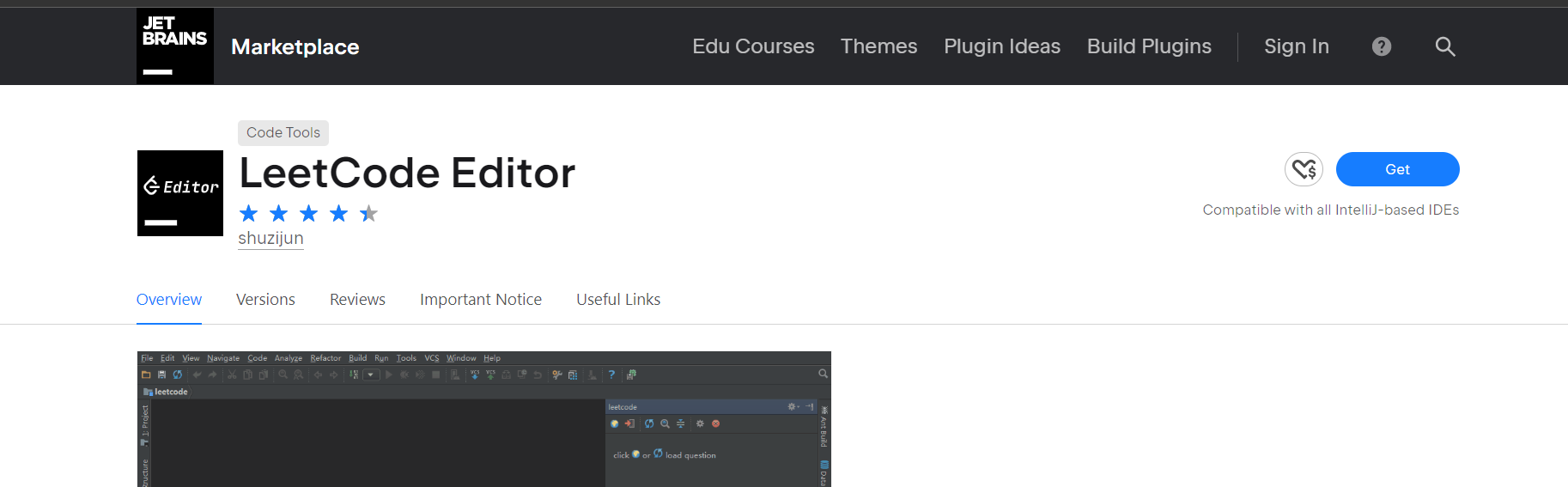The image size is (1568, 487).
Task: Go to Edu Courses
Action: [x=753, y=46]
